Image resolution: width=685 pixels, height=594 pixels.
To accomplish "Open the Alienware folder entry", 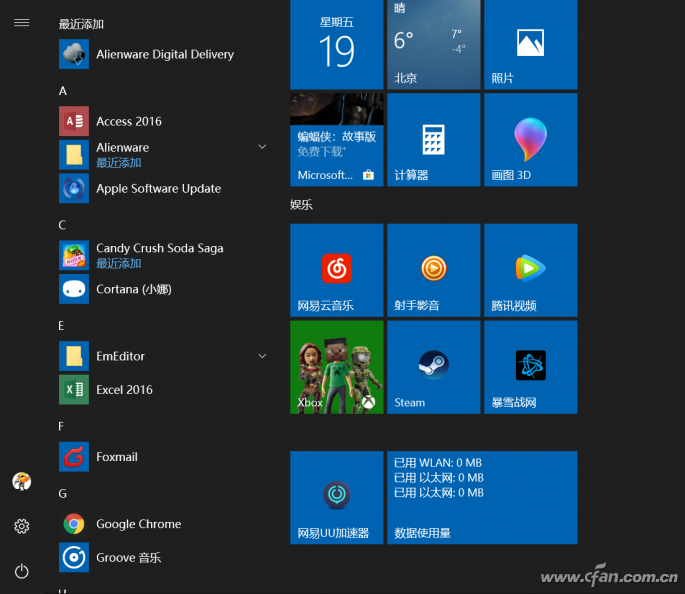I will 164,155.
